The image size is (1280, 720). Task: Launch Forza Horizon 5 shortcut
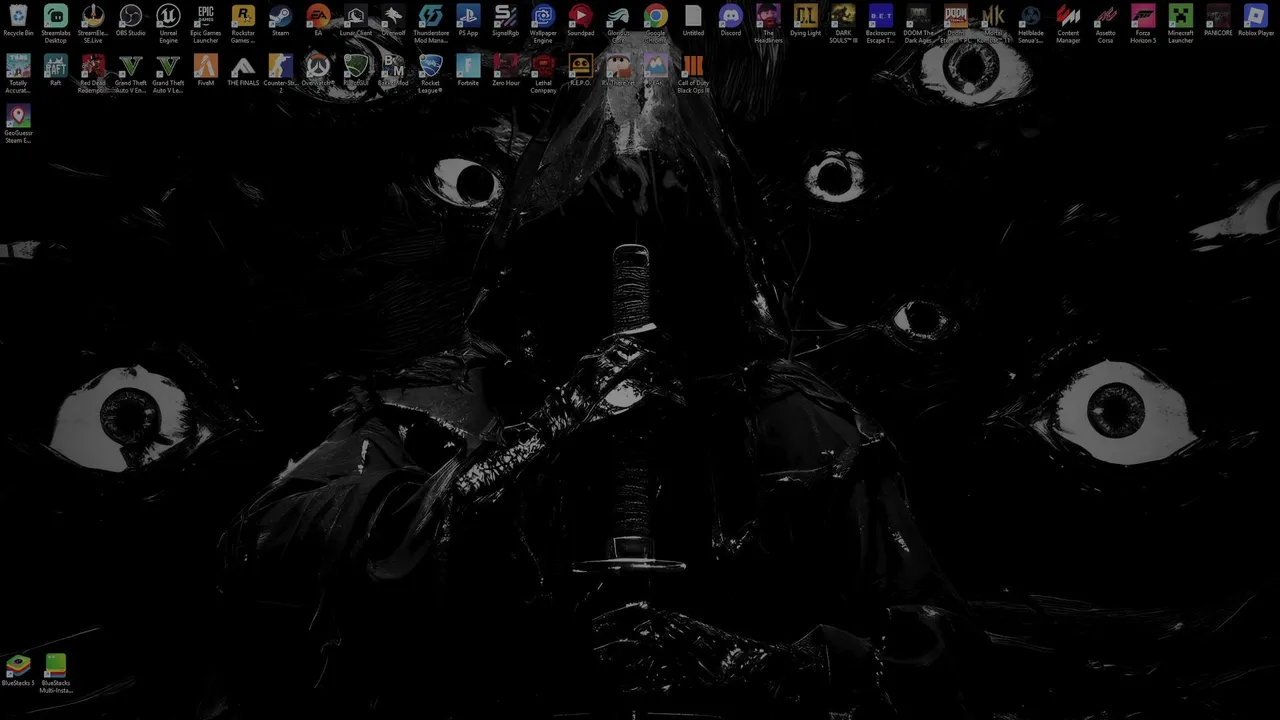(x=1143, y=24)
